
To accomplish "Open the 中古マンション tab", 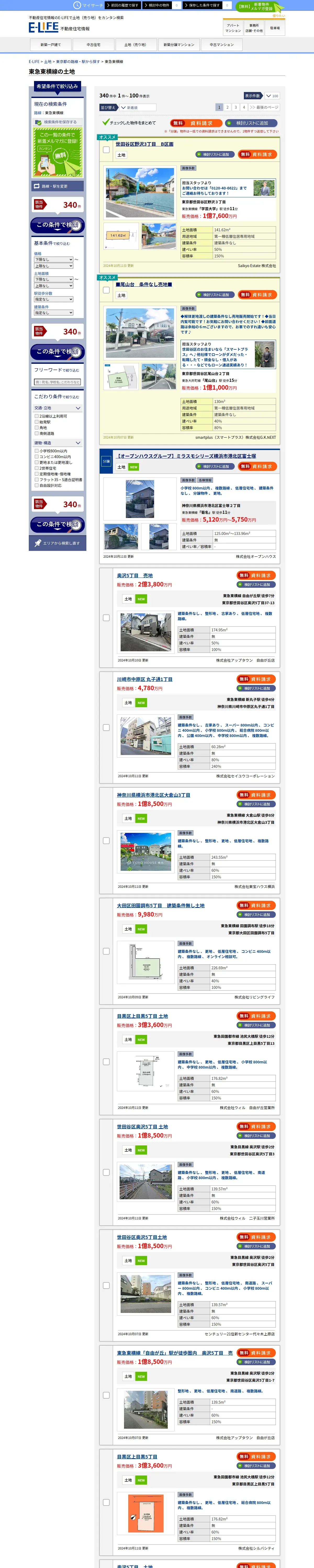I will (221, 44).
